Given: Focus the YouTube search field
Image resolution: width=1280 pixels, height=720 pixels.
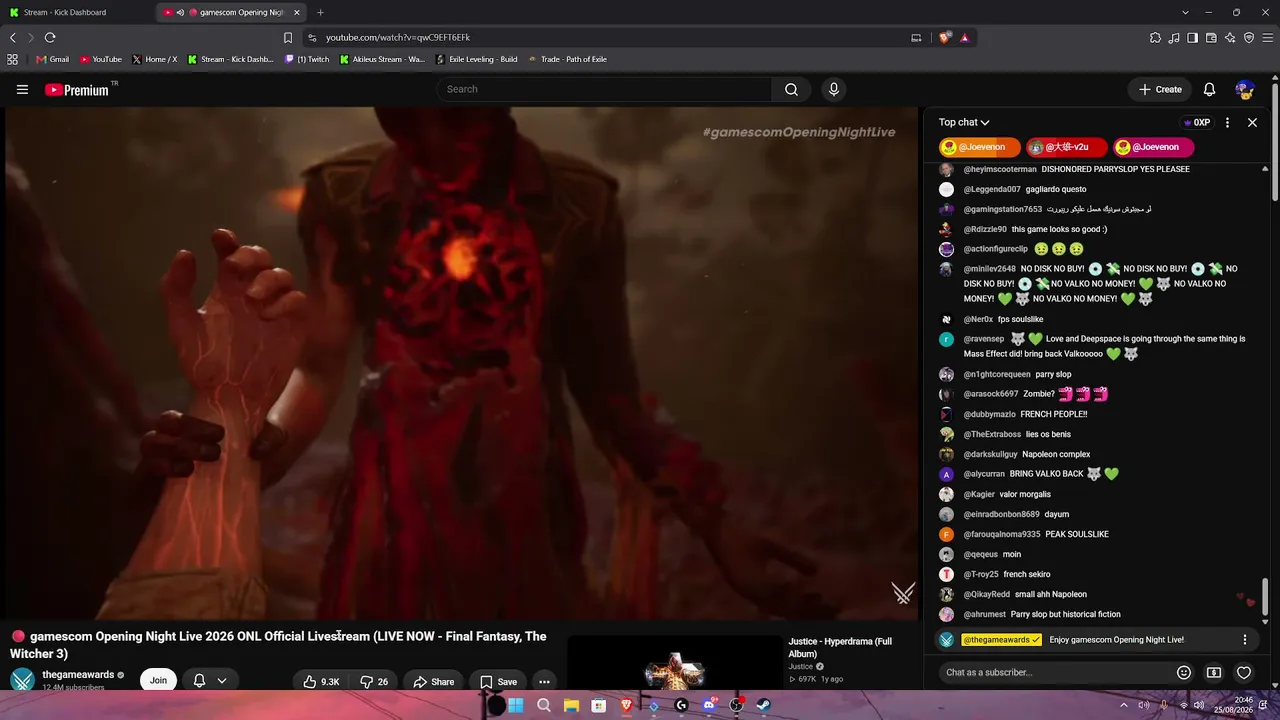Looking at the screenshot, I should (x=604, y=89).
